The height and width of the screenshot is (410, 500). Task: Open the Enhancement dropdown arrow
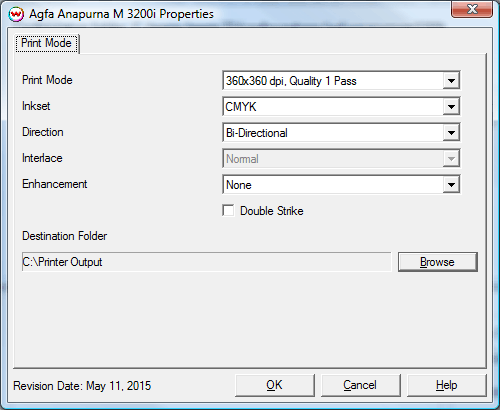[451, 185]
